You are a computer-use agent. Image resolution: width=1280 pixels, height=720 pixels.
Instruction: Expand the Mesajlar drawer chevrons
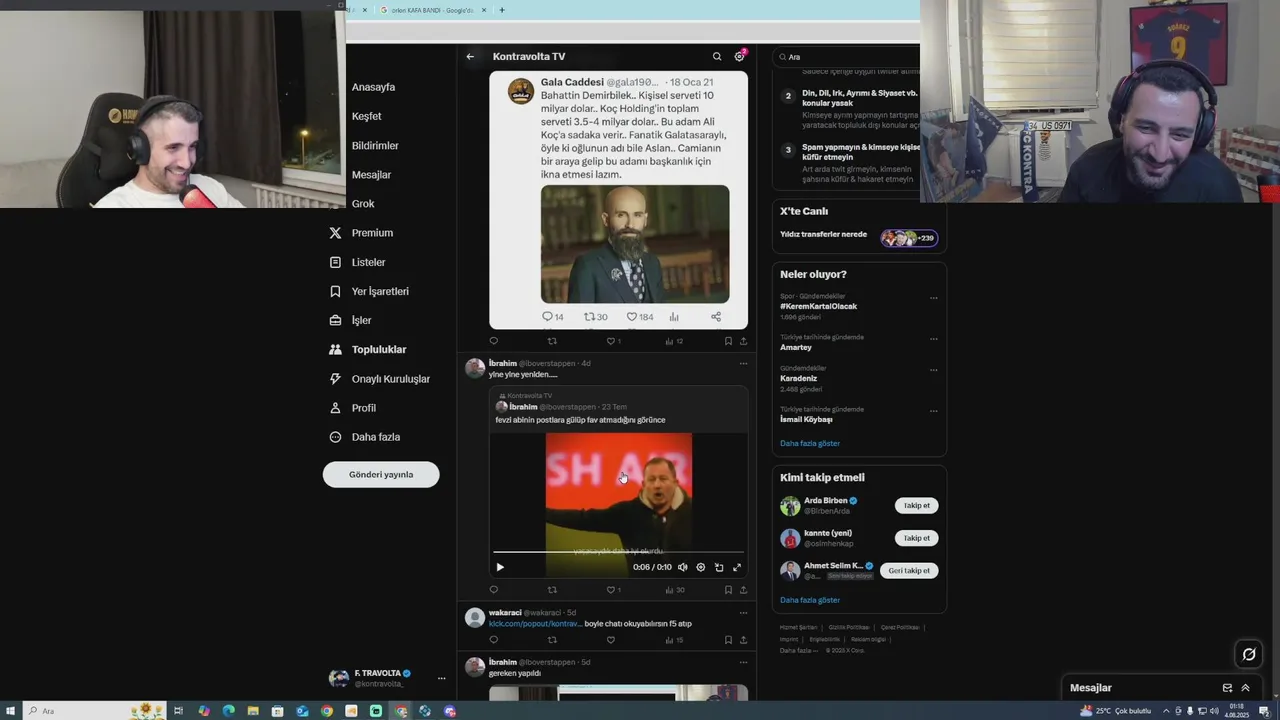[1245, 688]
